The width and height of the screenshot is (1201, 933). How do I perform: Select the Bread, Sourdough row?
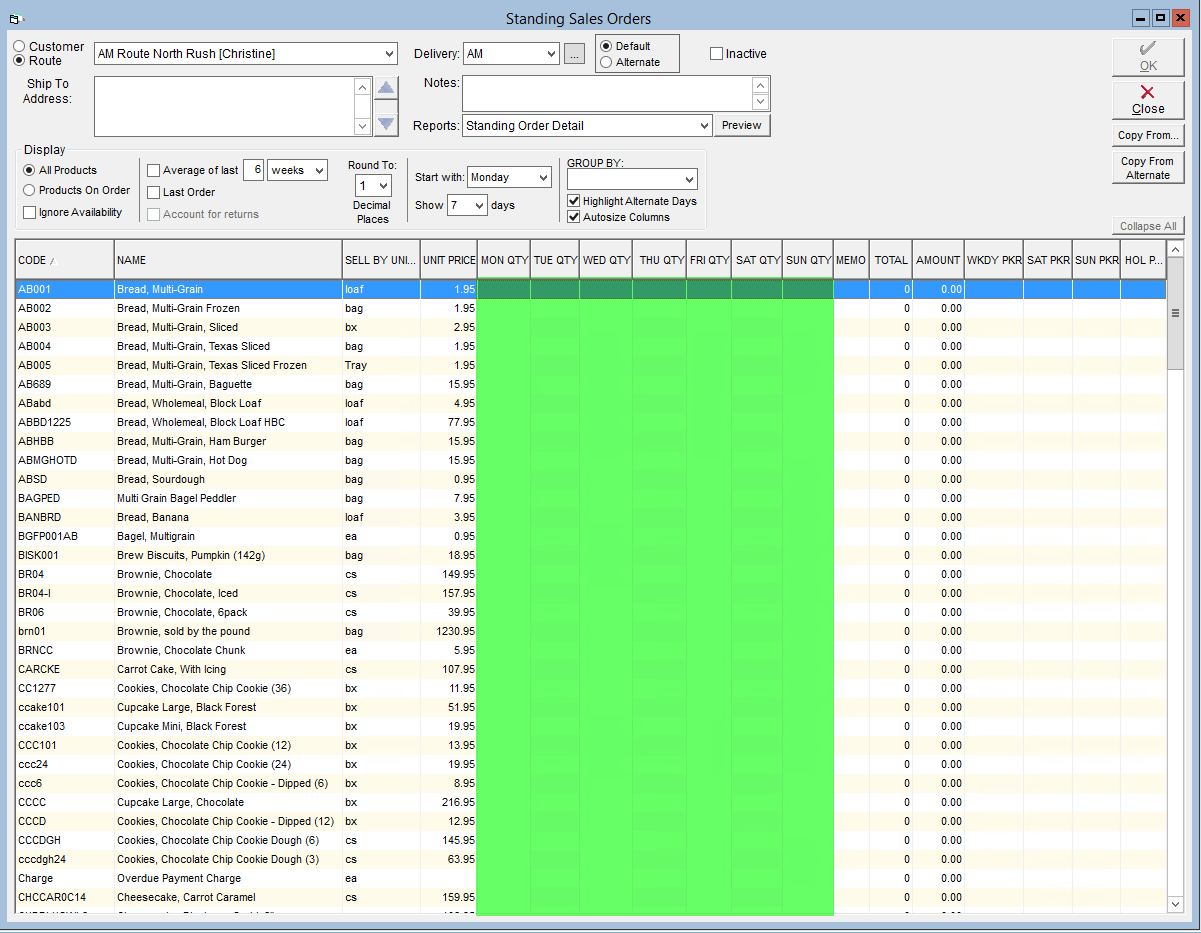[x=590, y=479]
